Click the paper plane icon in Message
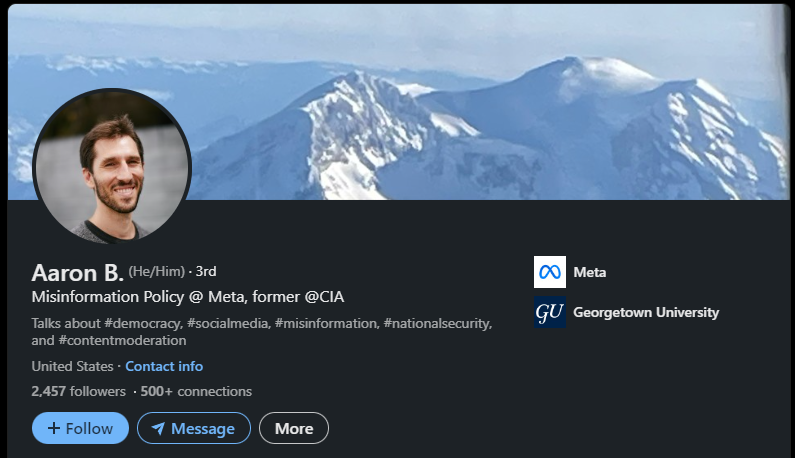The height and width of the screenshot is (458, 795). pos(158,428)
